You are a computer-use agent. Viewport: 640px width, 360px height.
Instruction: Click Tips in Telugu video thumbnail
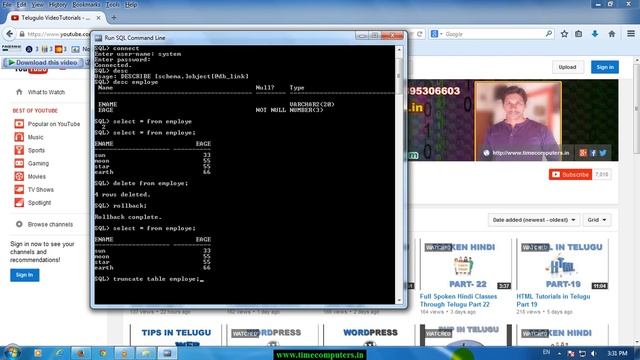click(x=176, y=336)
